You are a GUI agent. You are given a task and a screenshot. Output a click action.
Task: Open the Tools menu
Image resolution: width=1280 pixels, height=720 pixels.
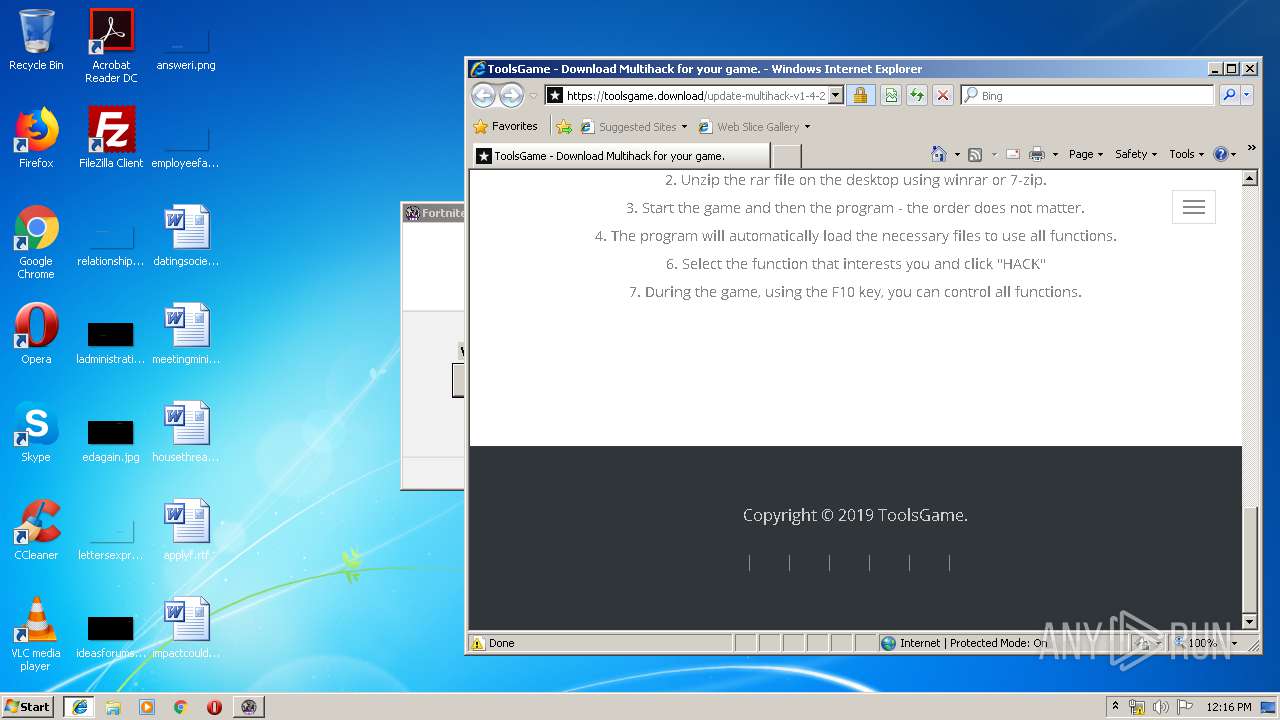[x=1186, y=154]
